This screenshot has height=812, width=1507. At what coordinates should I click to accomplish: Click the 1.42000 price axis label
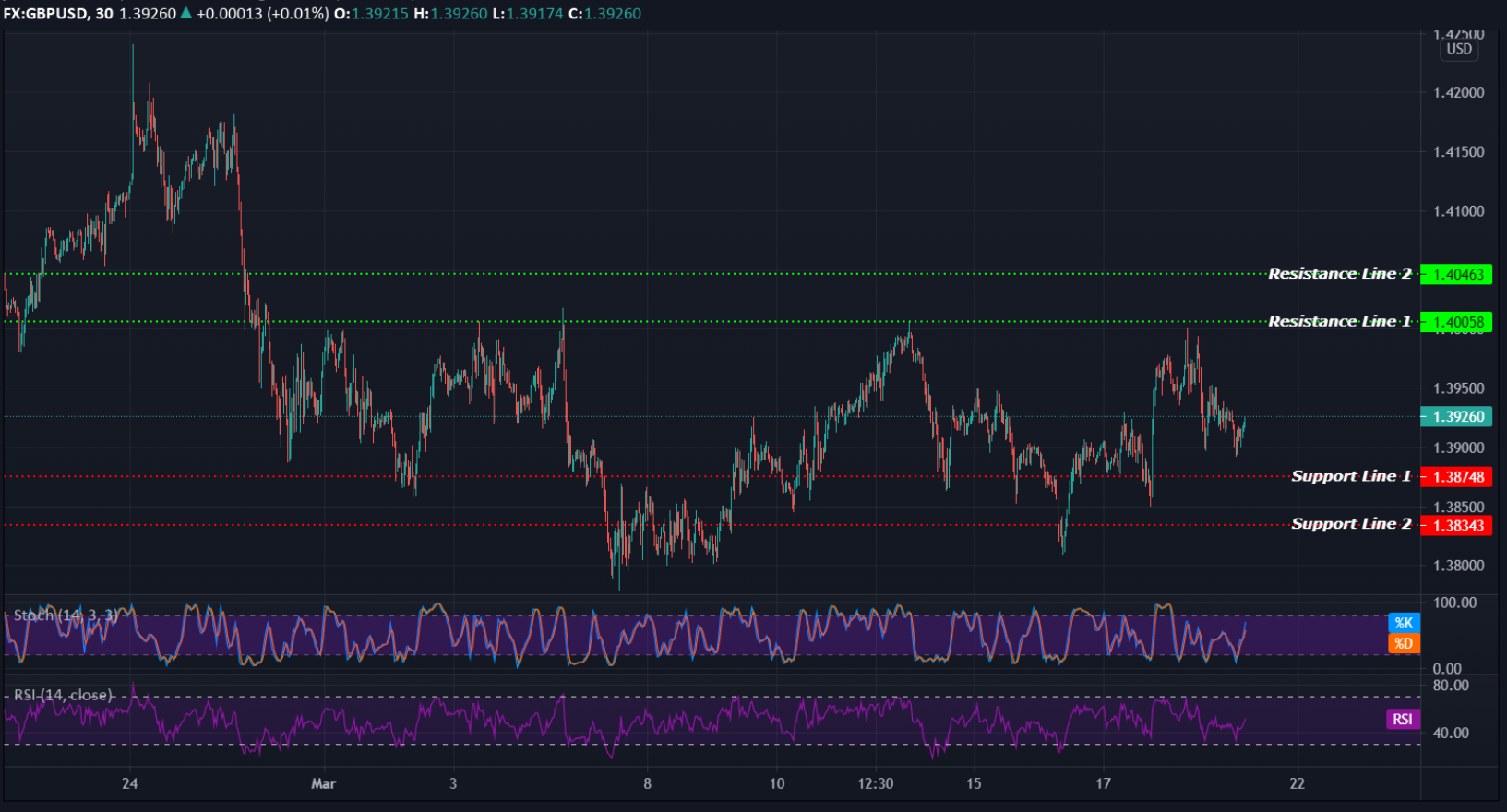1459,92
